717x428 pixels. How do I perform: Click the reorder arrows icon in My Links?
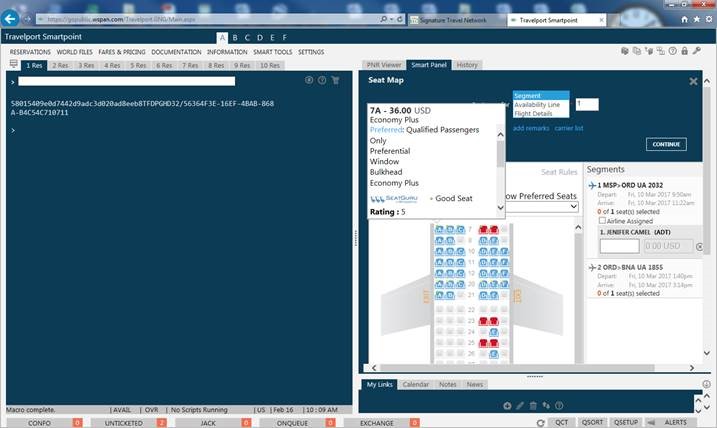point(546,406)
